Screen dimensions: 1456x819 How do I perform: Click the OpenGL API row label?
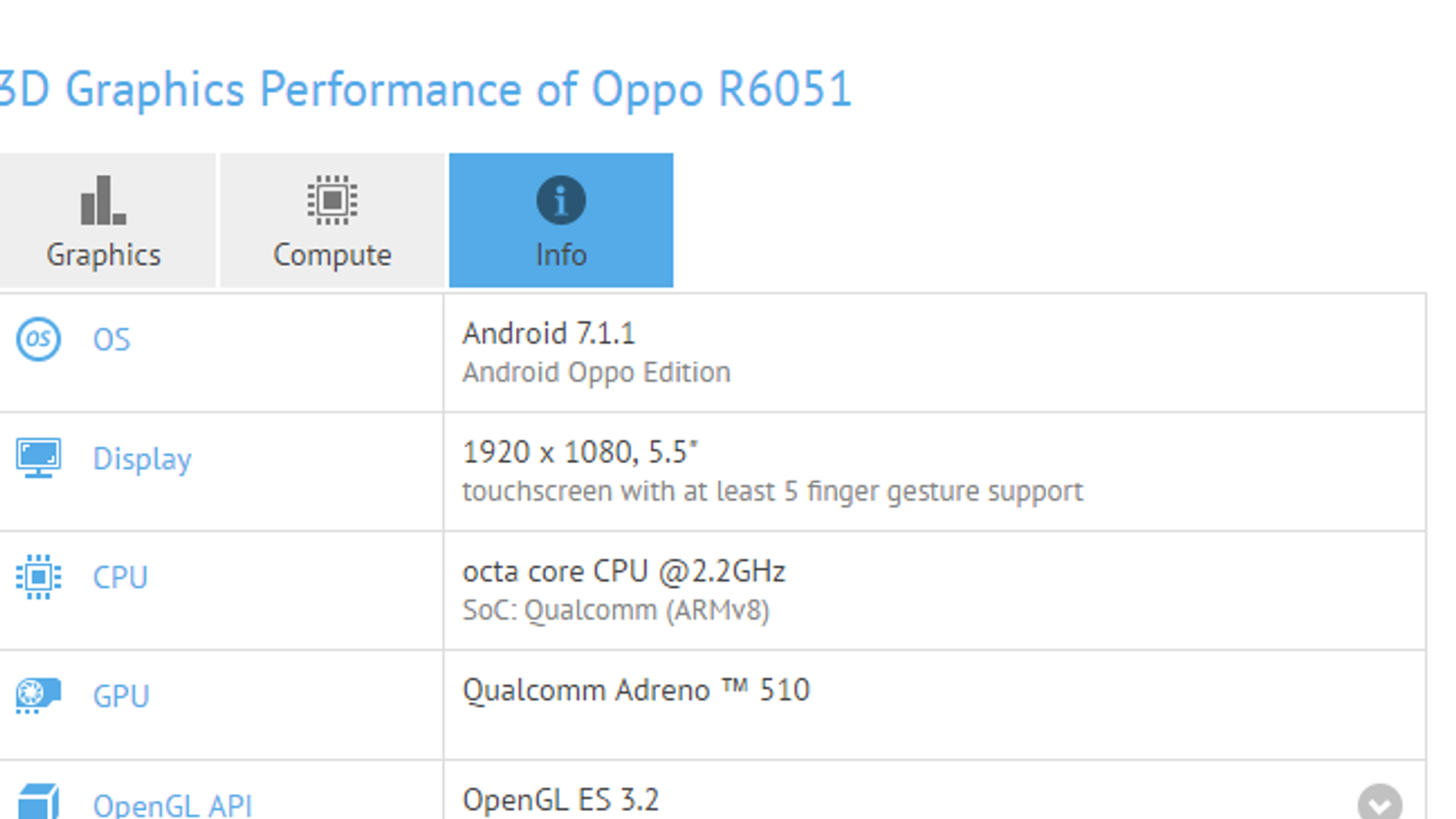172,804
